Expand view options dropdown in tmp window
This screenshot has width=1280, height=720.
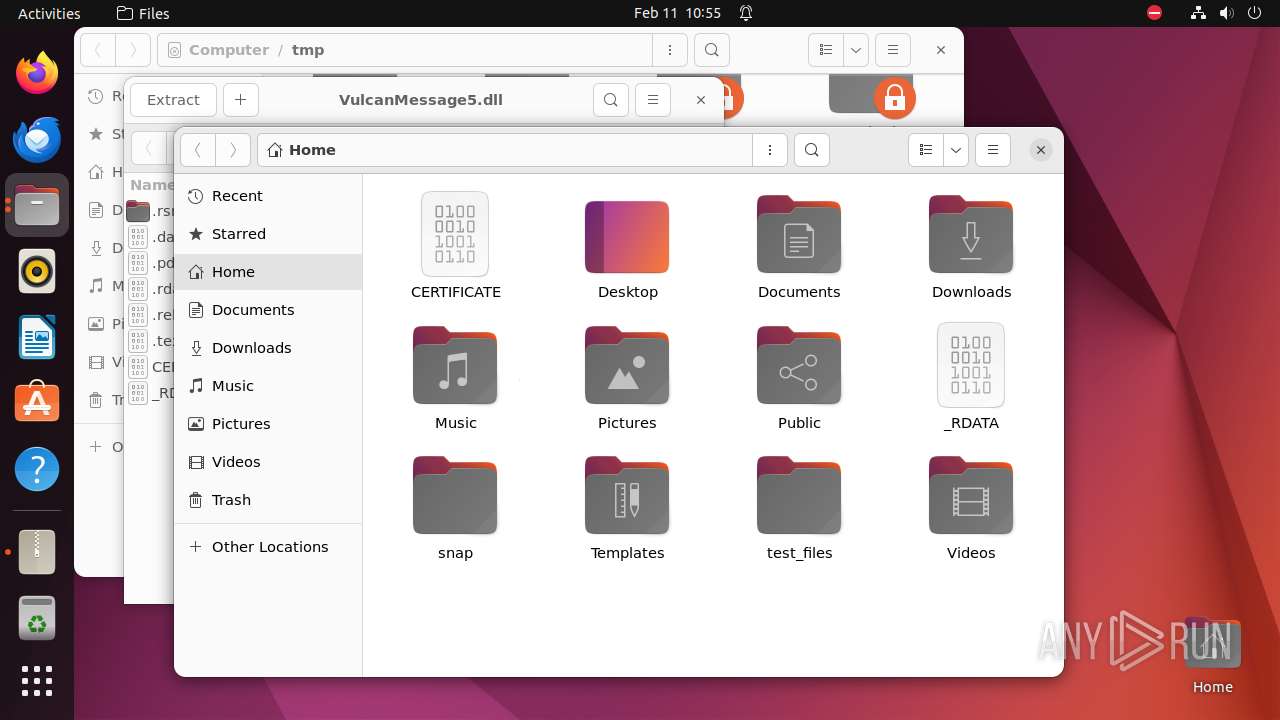coord(856,50)
